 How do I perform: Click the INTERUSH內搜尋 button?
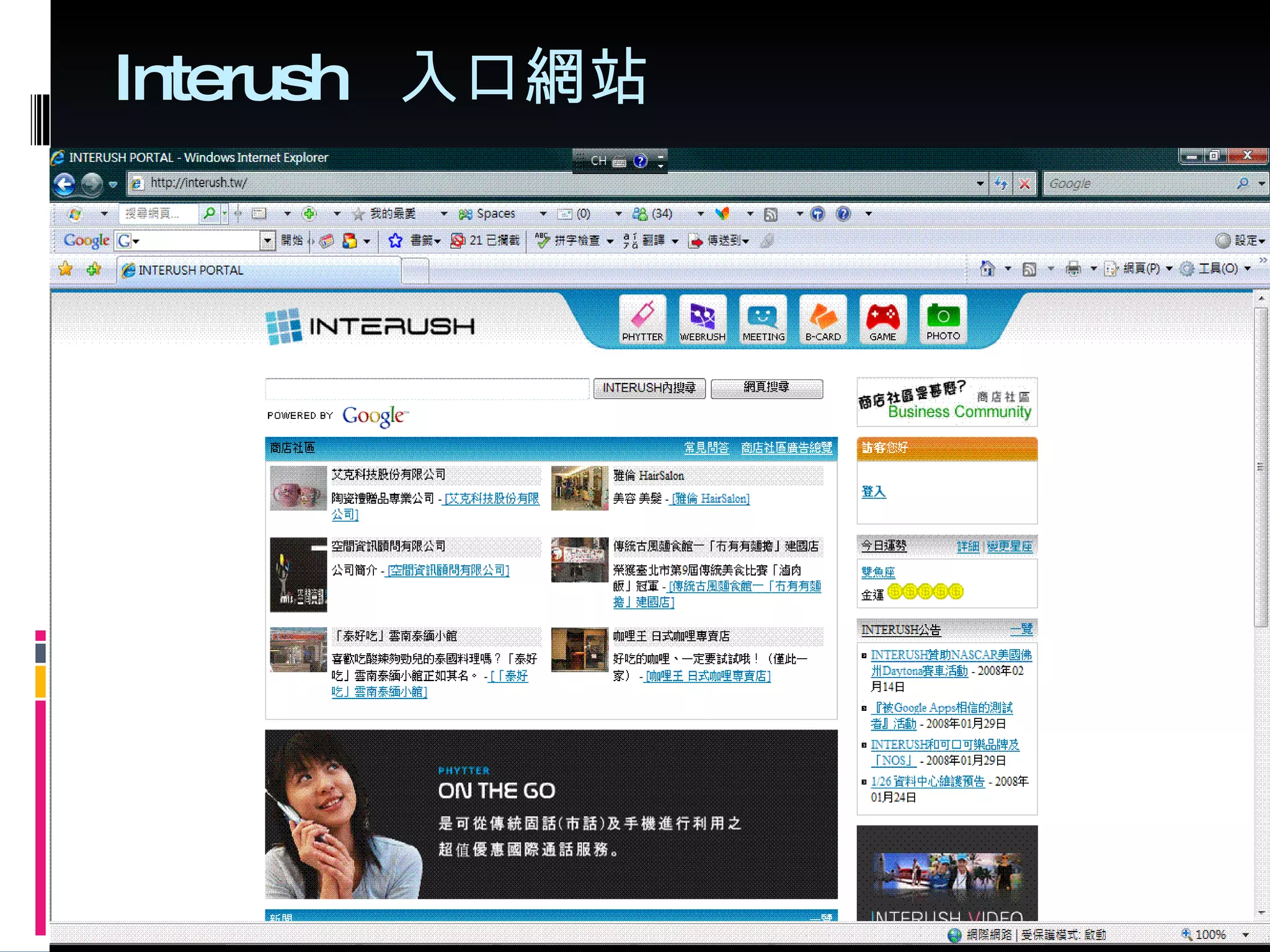(649, 388)
